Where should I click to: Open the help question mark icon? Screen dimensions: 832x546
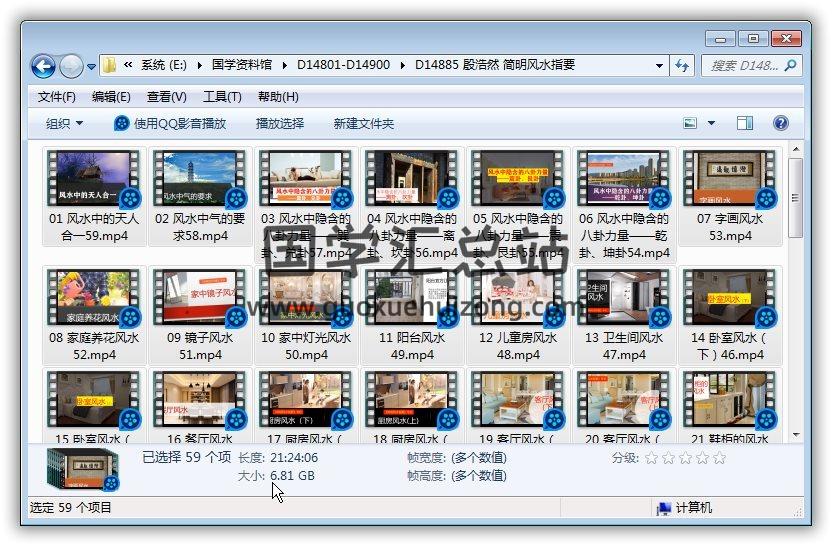[781, 123]
